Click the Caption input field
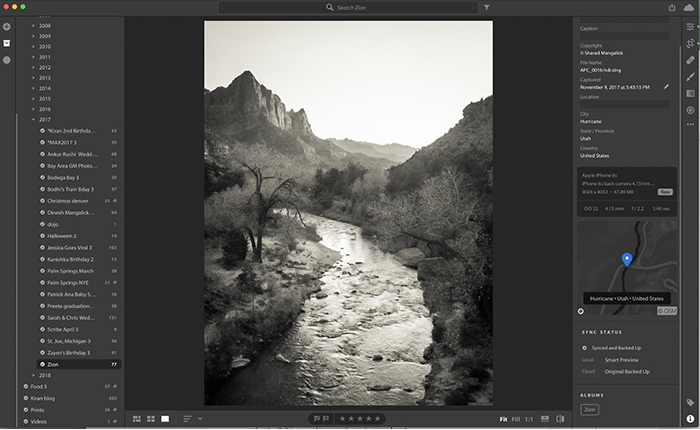 coord(625,36)
